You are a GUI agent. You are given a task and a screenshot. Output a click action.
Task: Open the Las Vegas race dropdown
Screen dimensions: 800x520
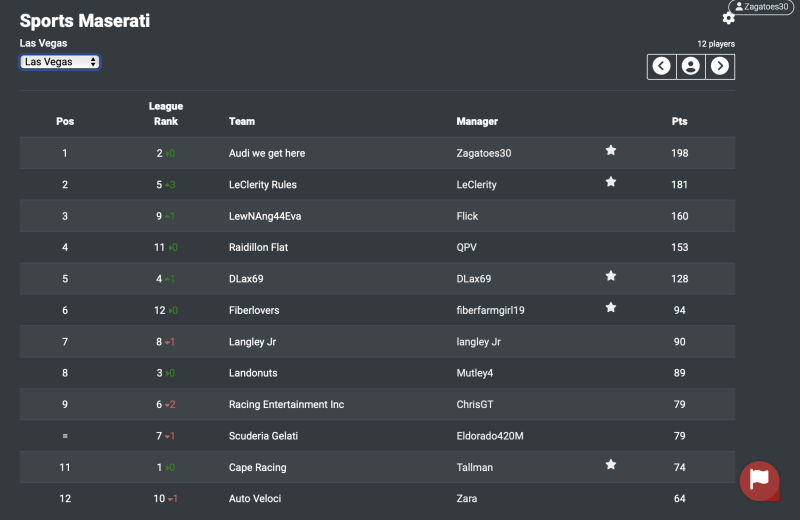point(60,62)
